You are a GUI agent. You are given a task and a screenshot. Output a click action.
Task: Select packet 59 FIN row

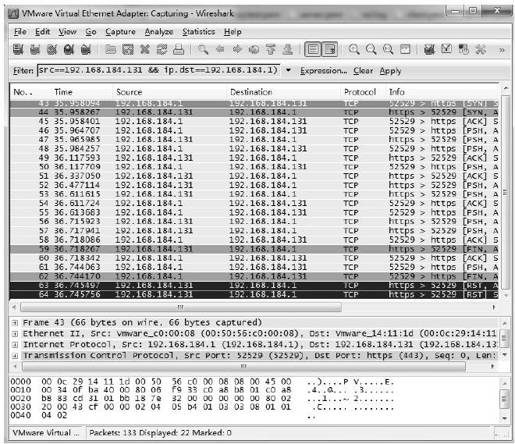coord(254,249)
